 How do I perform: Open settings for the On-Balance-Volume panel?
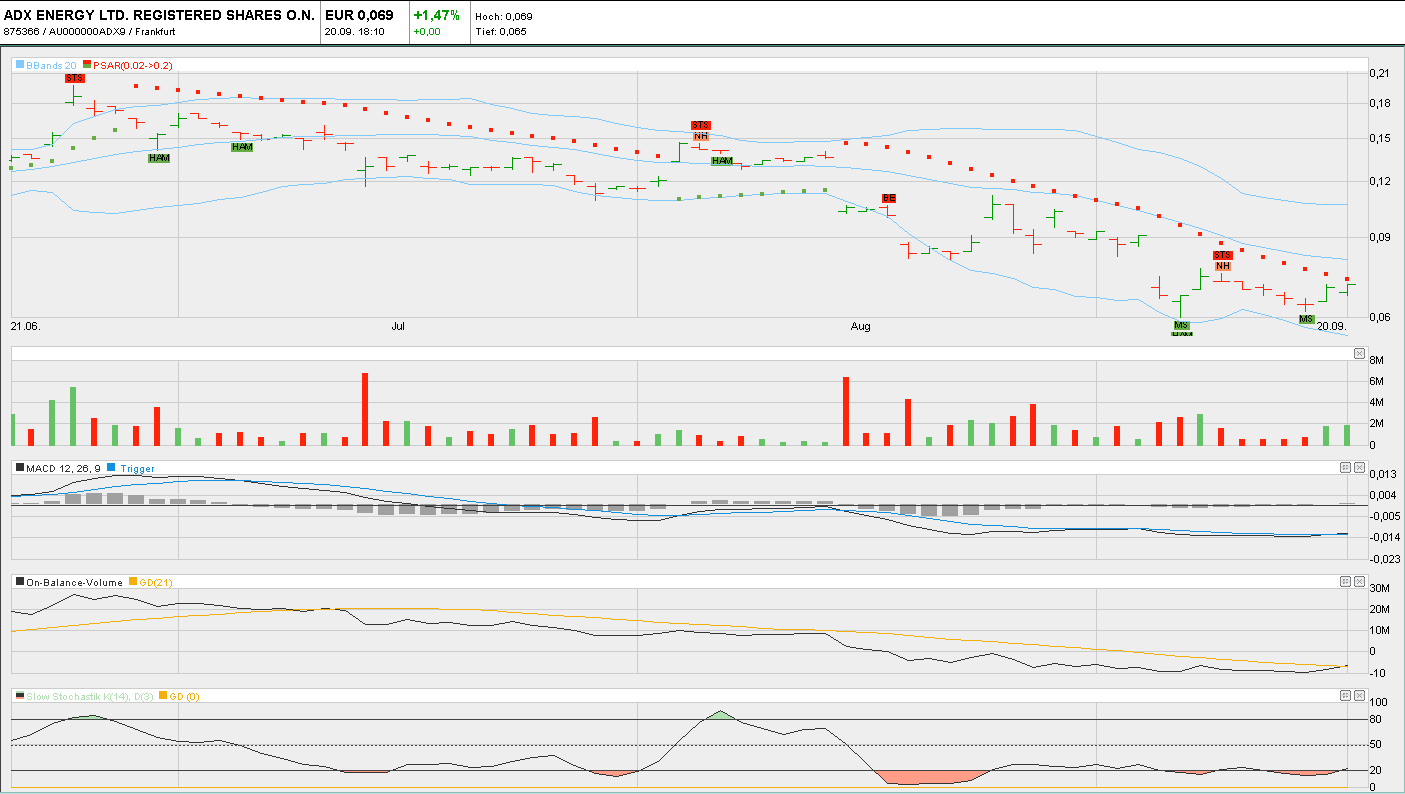point(1344,581)
